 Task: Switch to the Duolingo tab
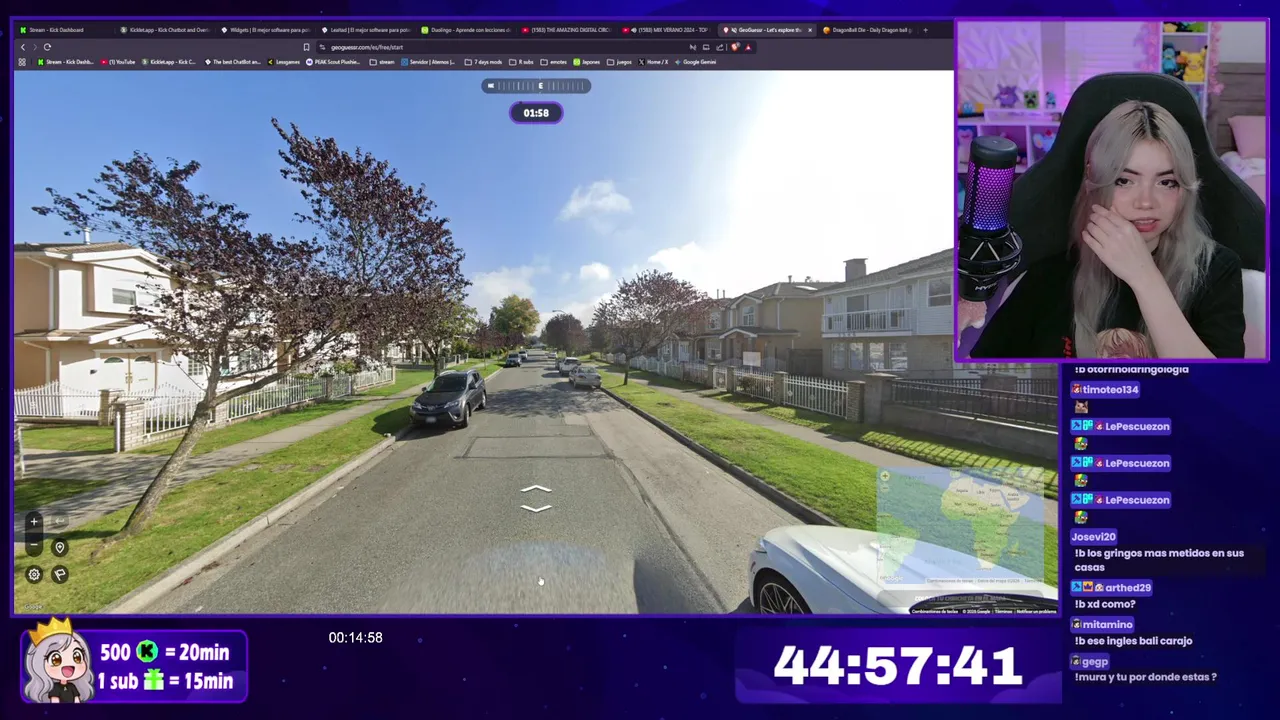tap(467, 30)
